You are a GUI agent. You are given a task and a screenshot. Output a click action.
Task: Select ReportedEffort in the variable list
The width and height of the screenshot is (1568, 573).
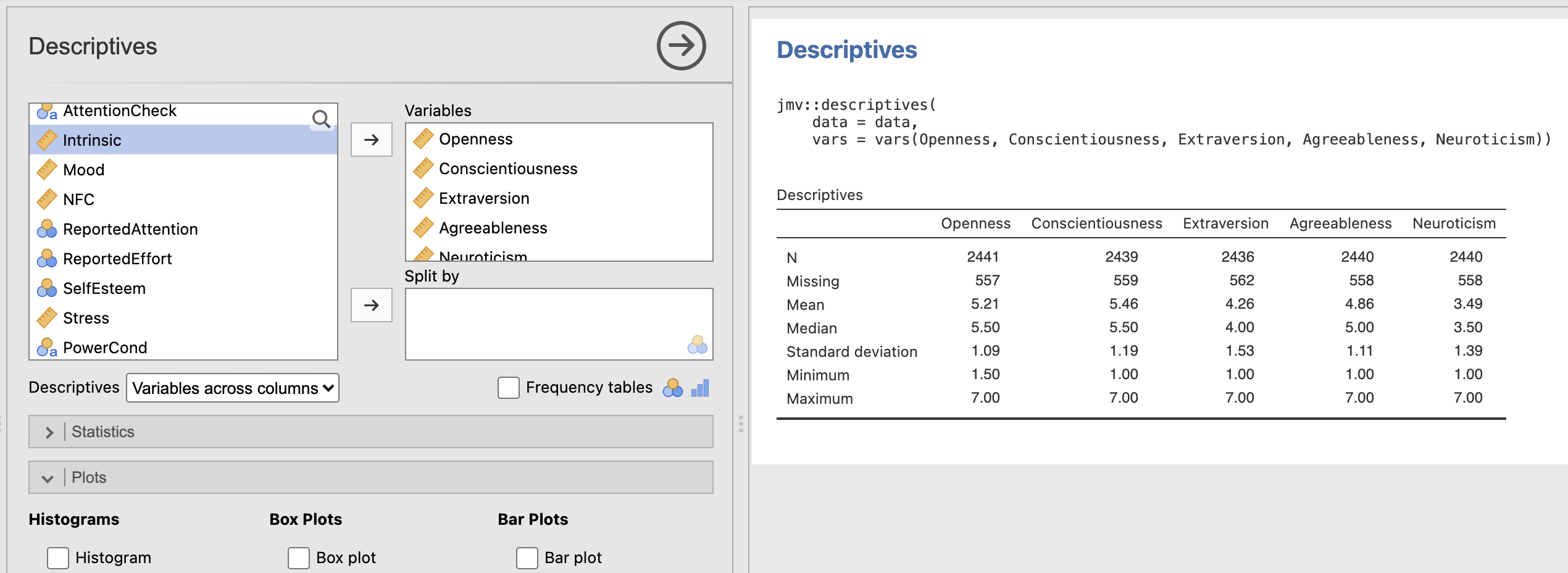[x=183, y=259]
